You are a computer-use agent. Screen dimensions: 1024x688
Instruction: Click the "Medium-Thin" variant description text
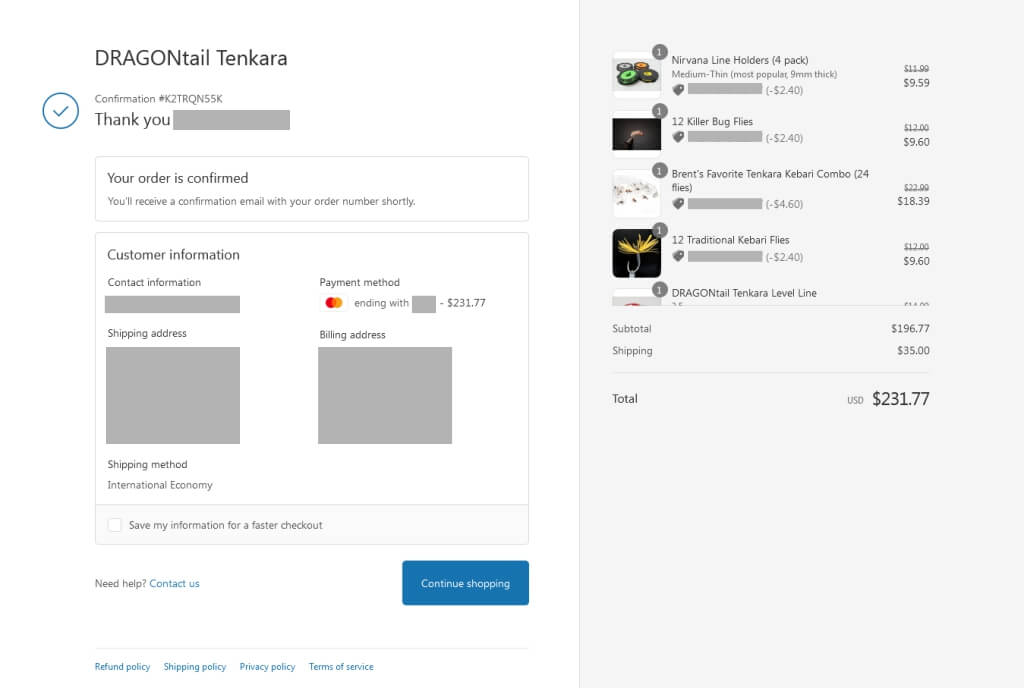coord(754,74)
